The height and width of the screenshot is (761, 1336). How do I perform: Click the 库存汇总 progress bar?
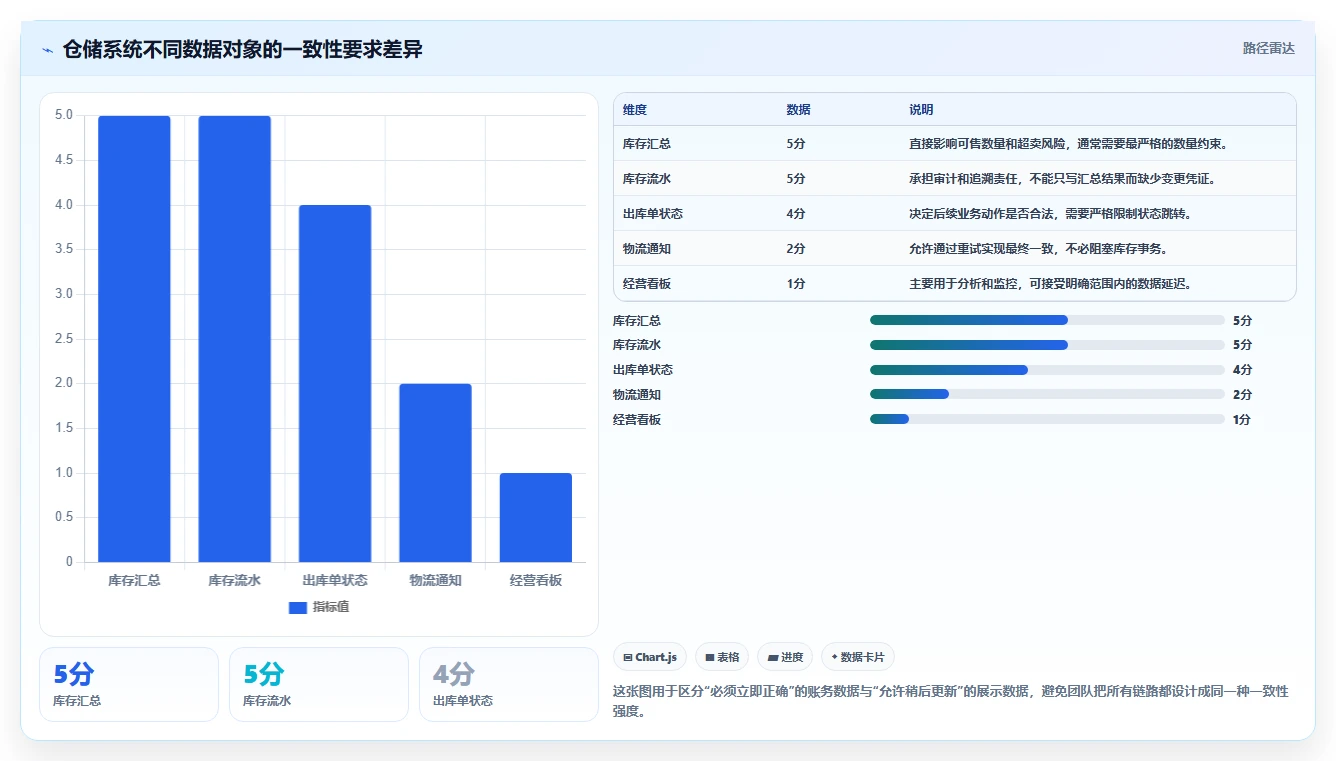click(1047, 320)
